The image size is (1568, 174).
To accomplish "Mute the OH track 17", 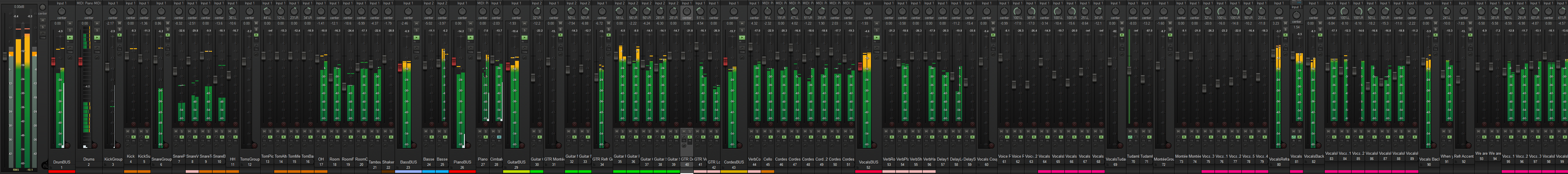I will 318,131.
